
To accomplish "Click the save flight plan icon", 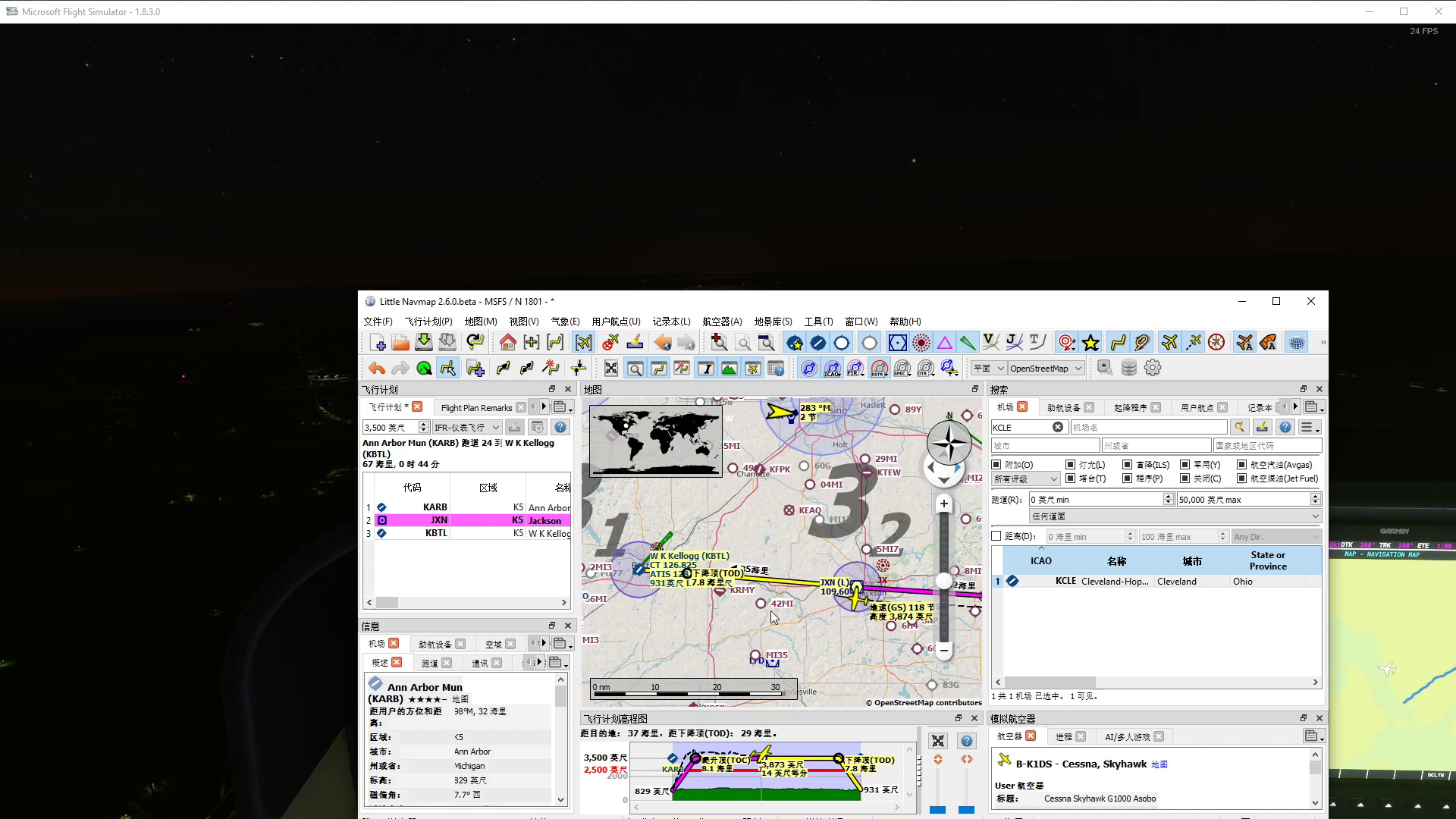I will click(x=424, y=343).
